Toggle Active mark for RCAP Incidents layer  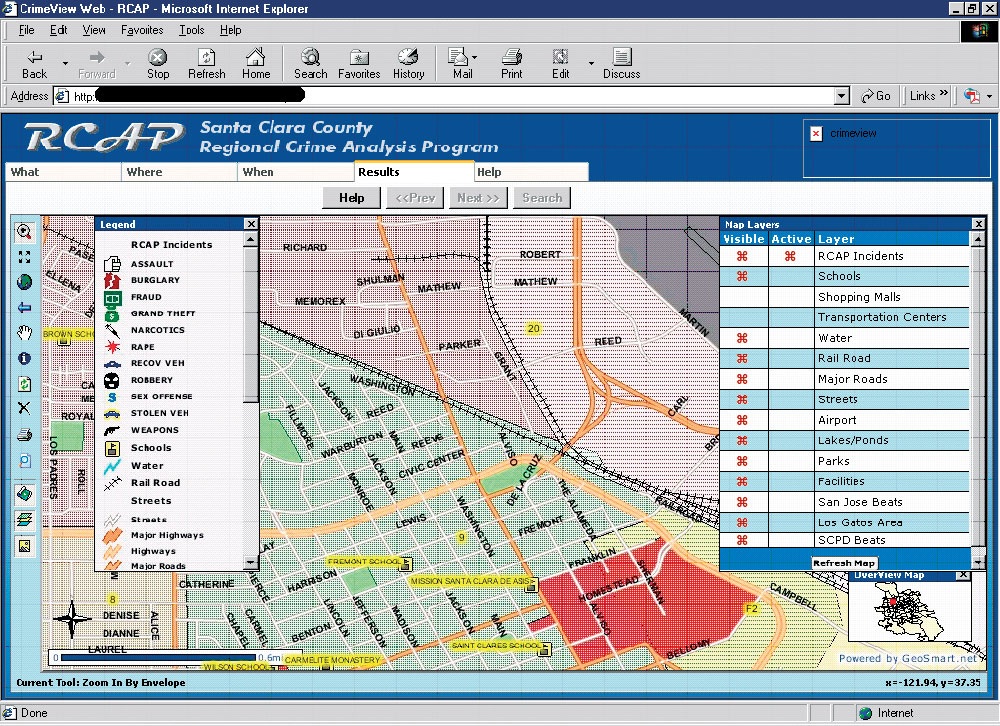click(790, 256)
